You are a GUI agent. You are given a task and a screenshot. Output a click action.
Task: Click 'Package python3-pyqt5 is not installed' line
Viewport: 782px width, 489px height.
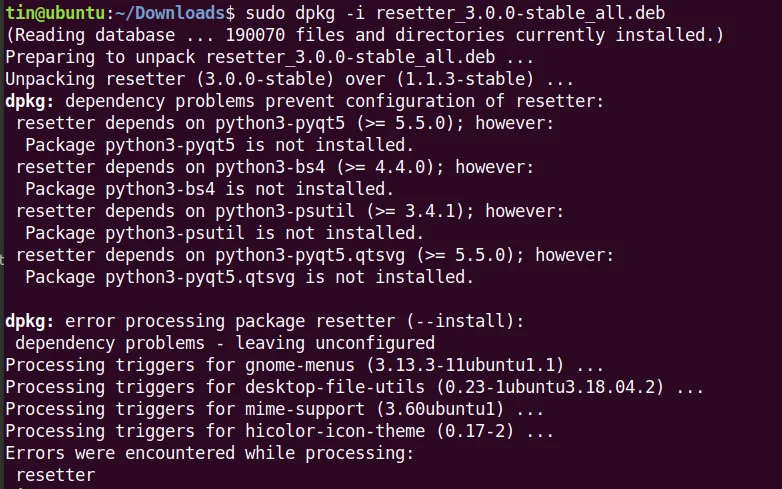pos(219,145)
